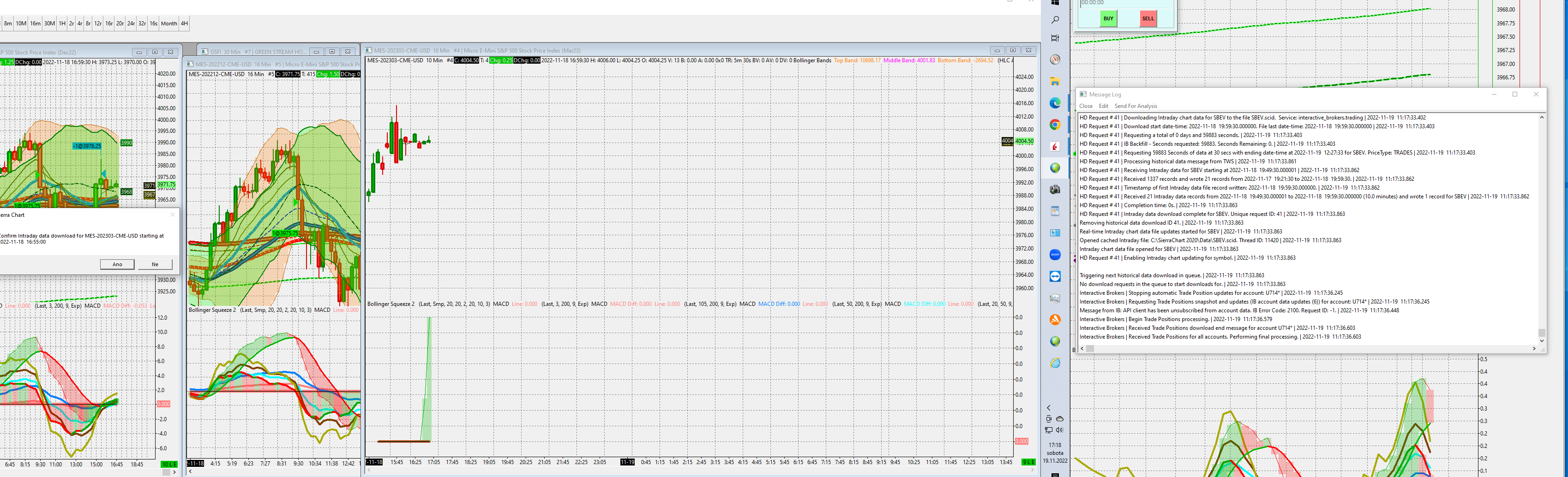Choose the 2r range bar button
This screenshot has width=1568, height=477.
point(71,24)
